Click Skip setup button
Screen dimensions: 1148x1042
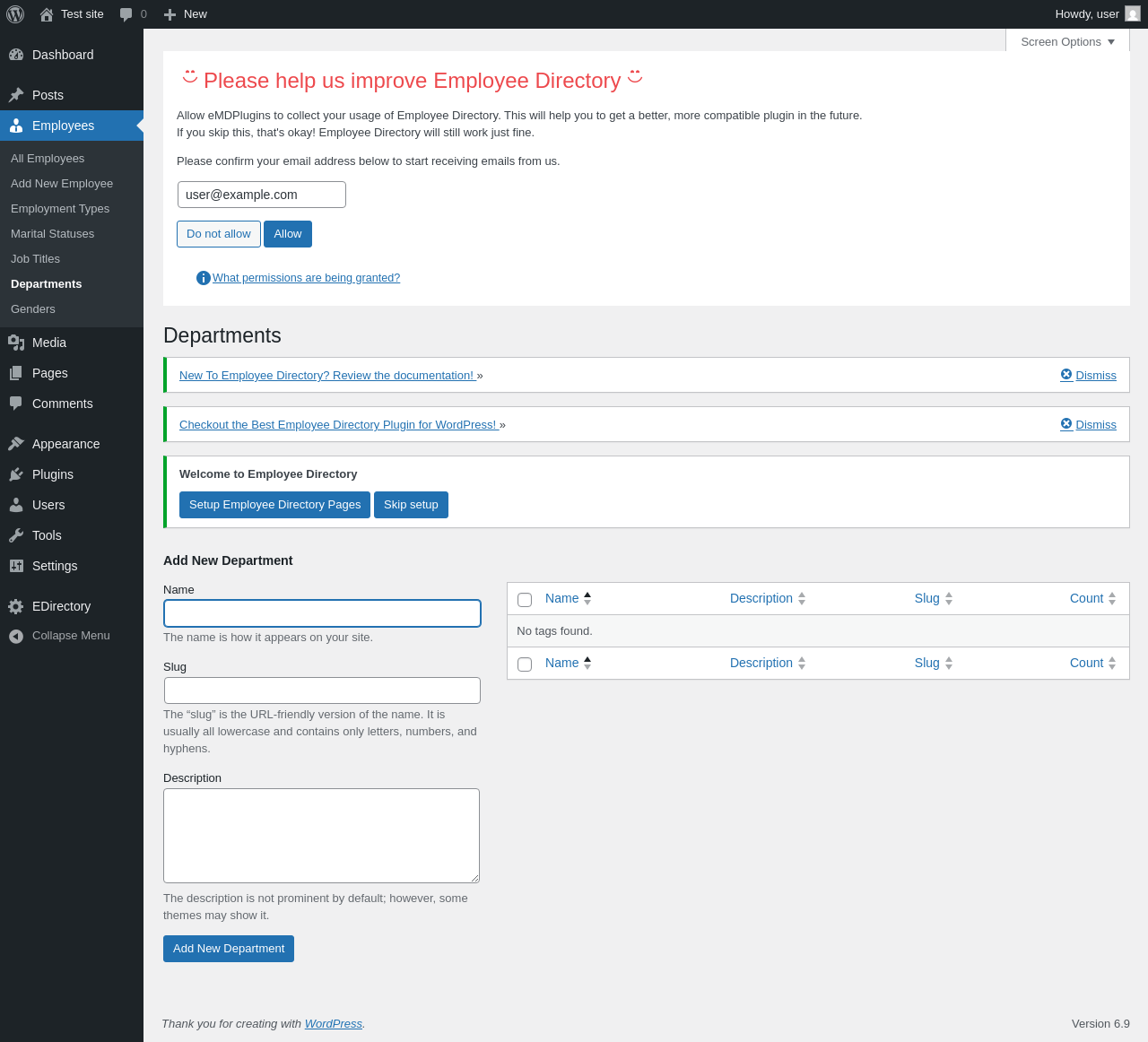click(411, 505)
